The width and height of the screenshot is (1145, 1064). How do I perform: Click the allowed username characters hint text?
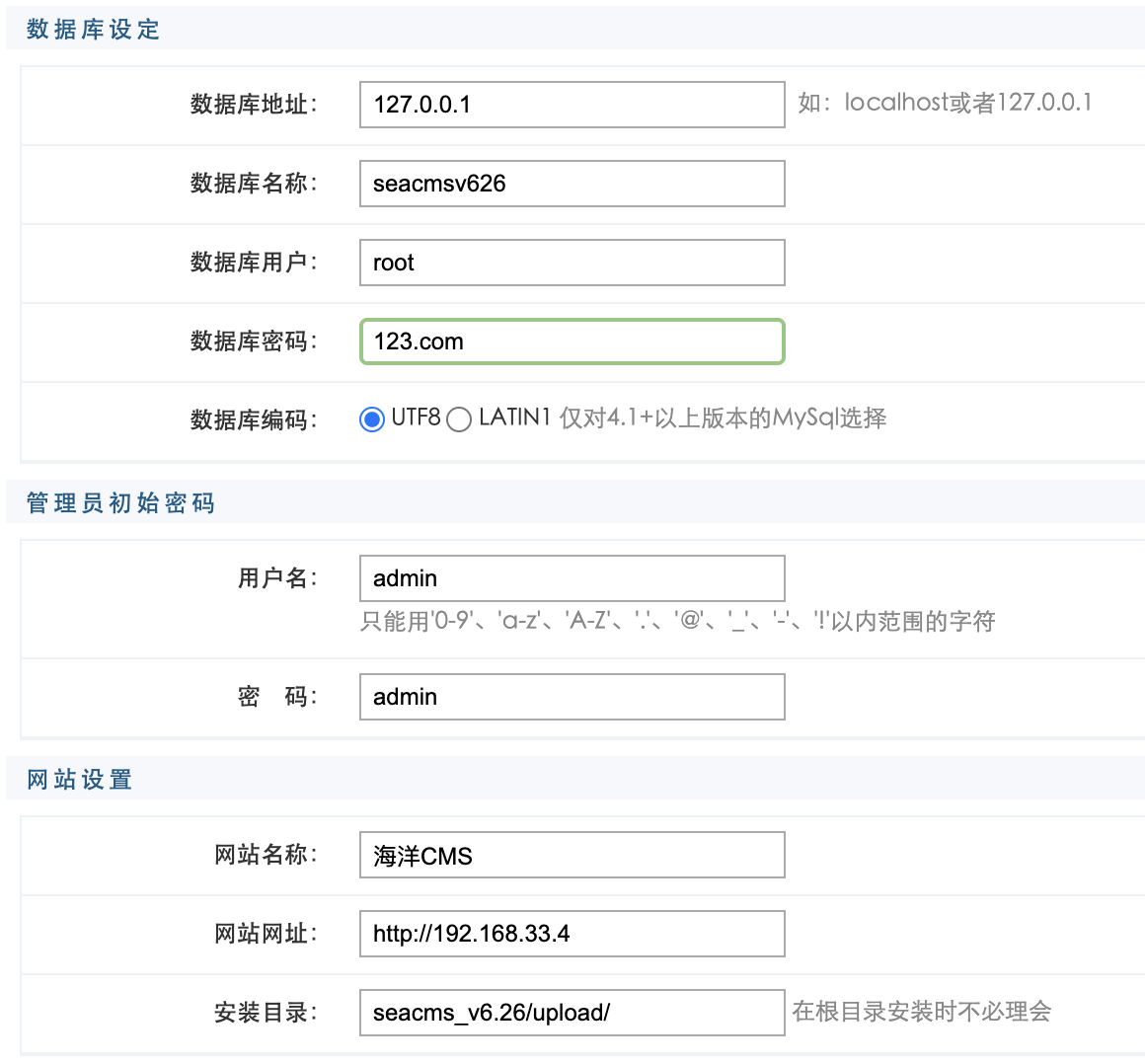pyautogui.click(x=677, y=621)
